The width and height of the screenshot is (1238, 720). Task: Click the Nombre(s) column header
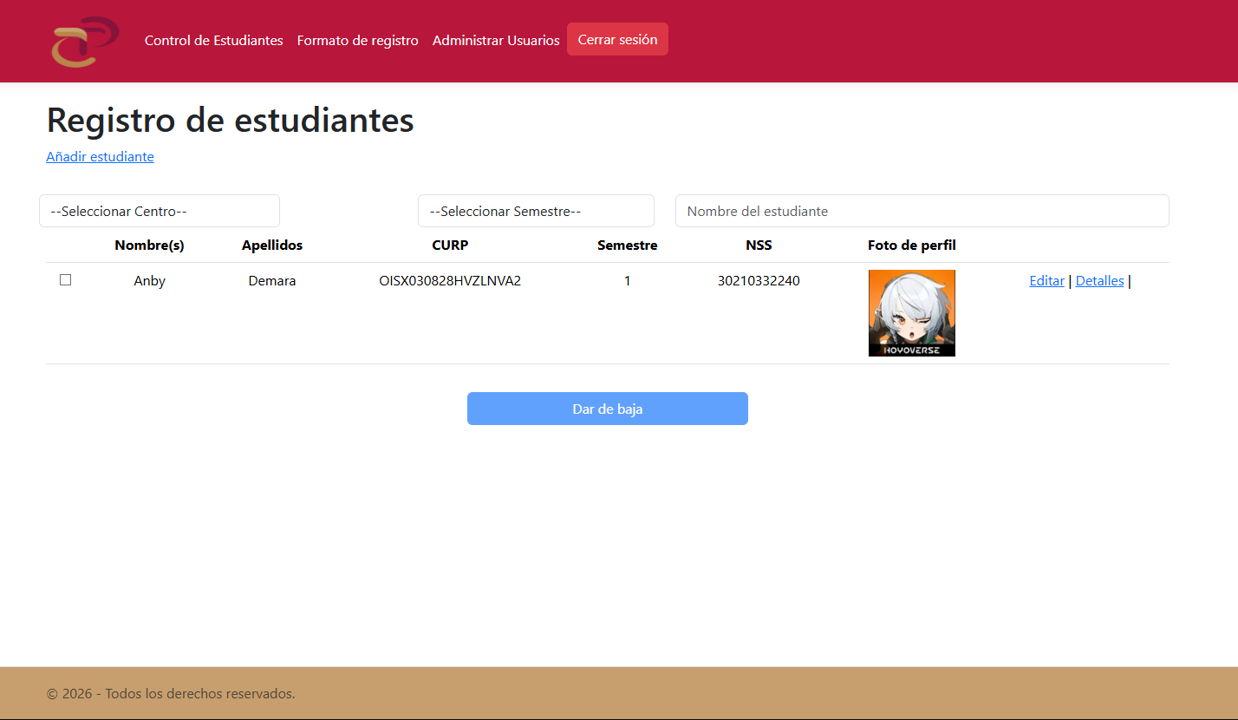(150, 245)
